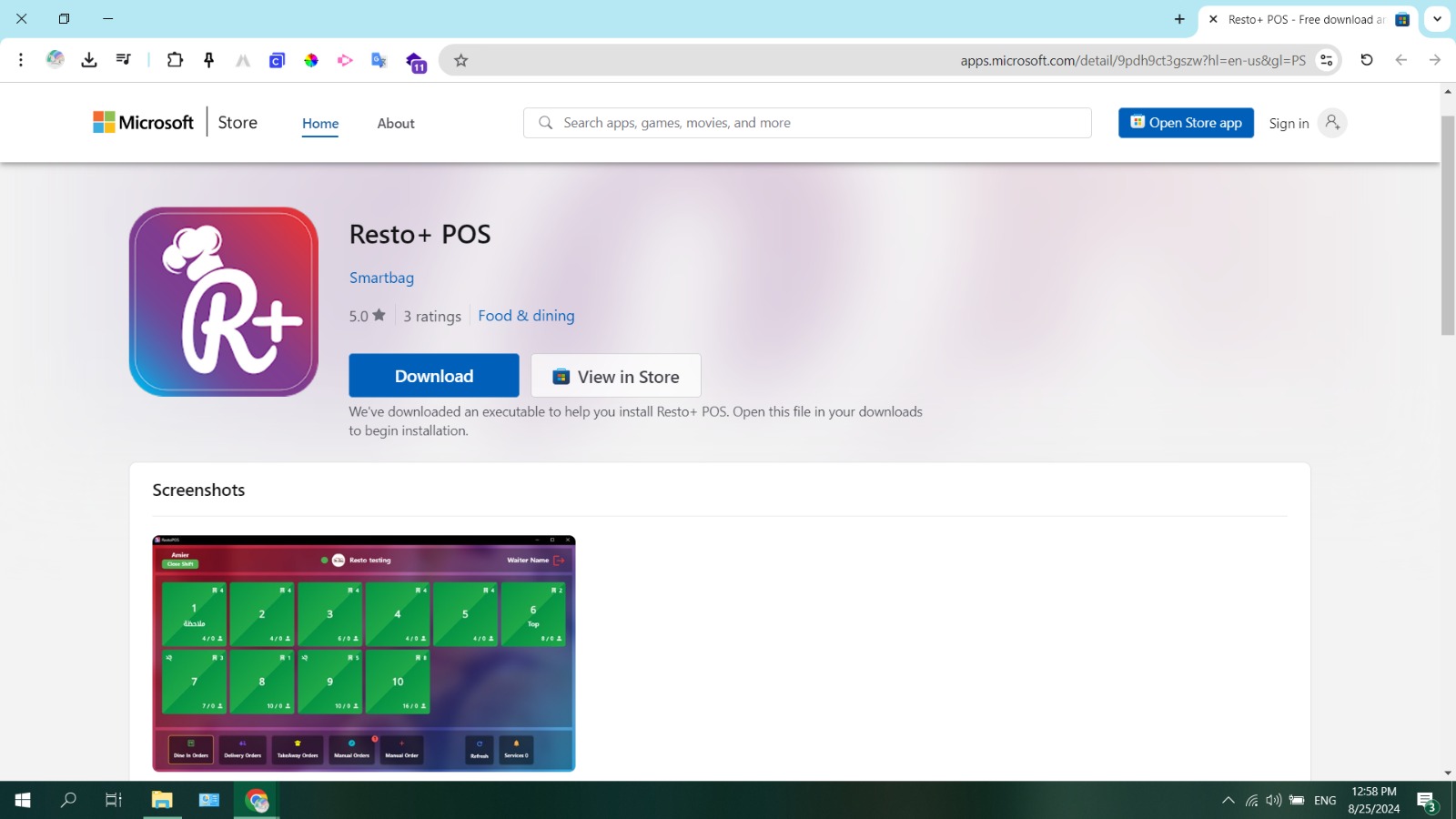
Task: Open the extensions puzzle piece icon
Action: point(174,60)
